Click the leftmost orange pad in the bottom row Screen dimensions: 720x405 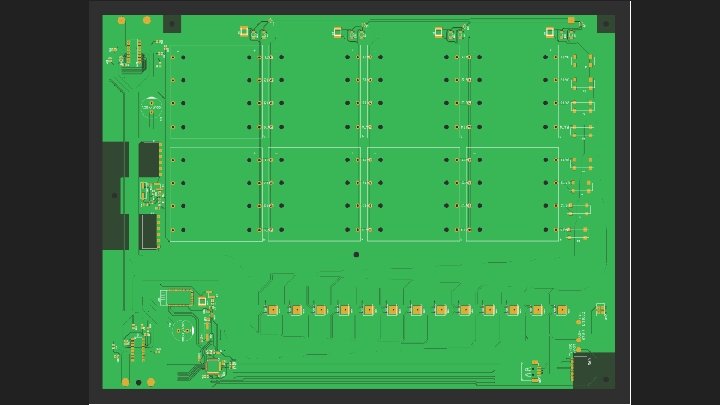[273, 310]
